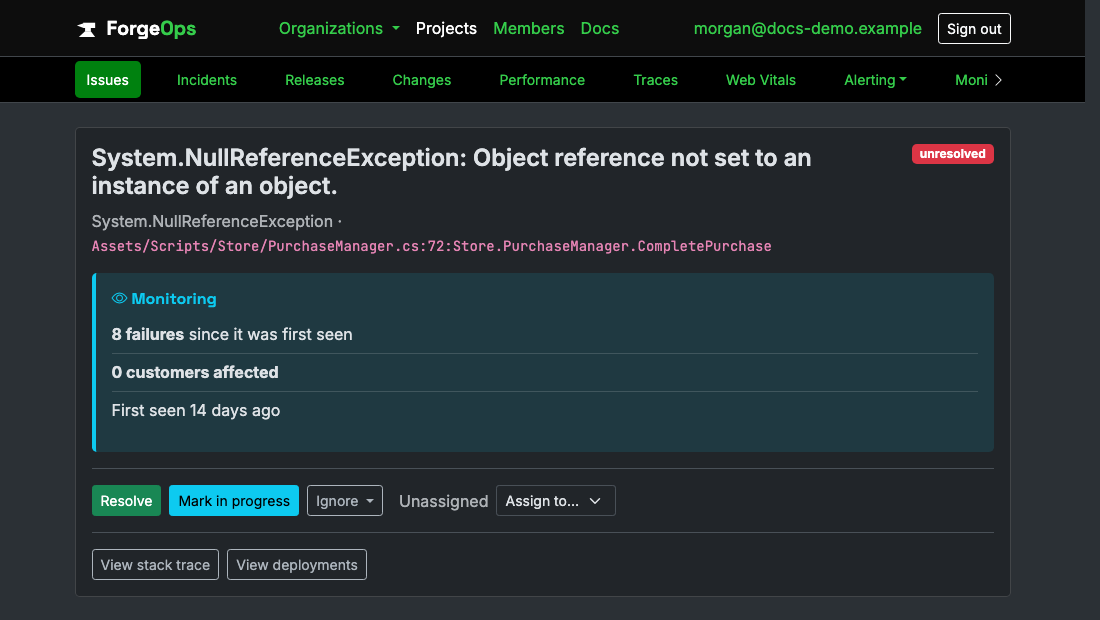Click the green Resolve button
Image resolution: width=1100 pixels, height=620 pixels.
126,501
